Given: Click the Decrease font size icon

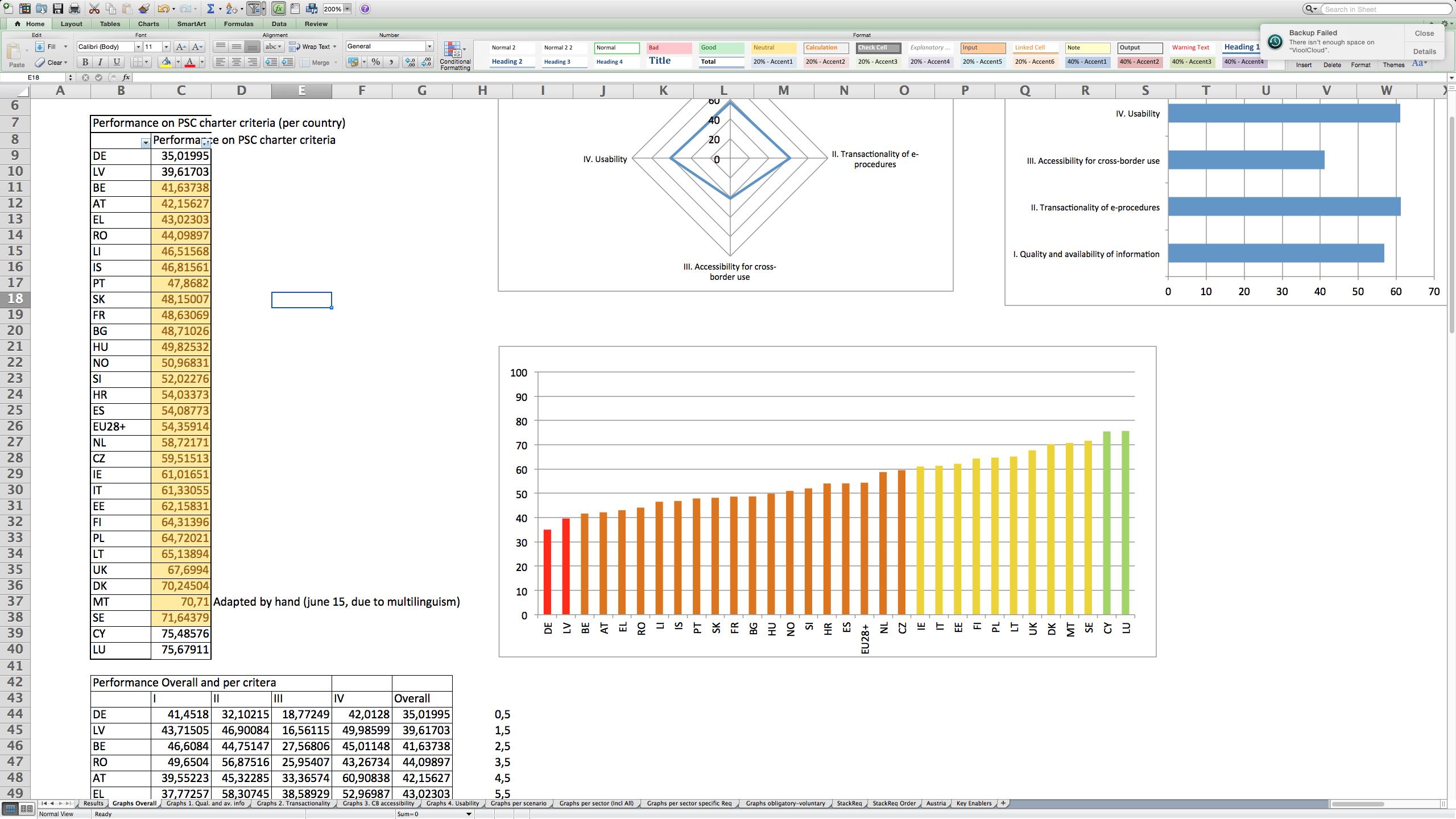Looking at the screenshot, I should coord(197,47).
